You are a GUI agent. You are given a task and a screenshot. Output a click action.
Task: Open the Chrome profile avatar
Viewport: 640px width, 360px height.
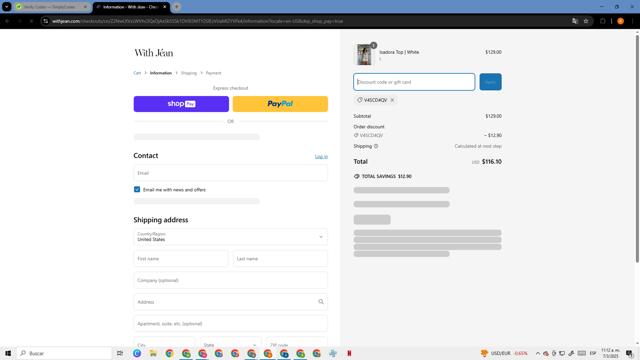[620, 21]
